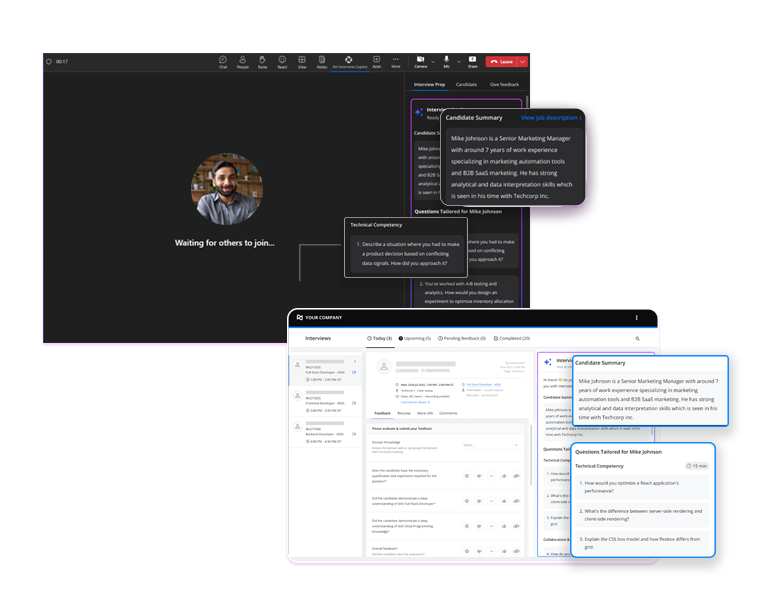Expand Mic options dropdown arrow
This screenshot has width=762, height=593.
click(x=459, y=62)
